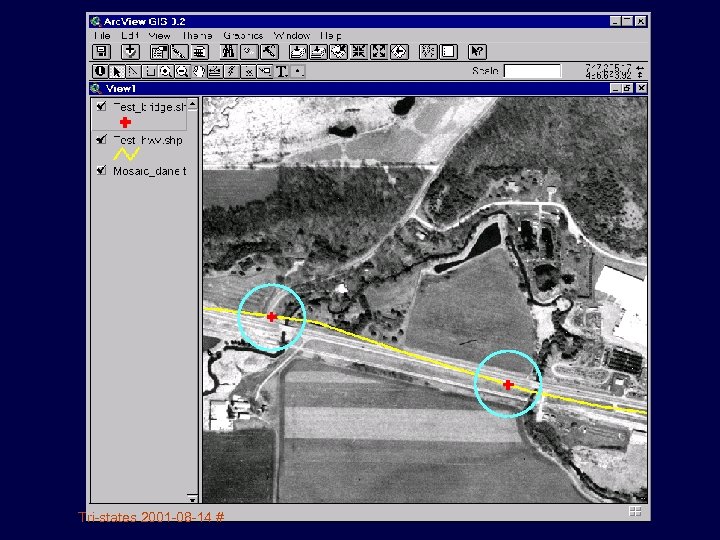Select the Label tool
Image resolution: width=720 pixels, height=540 pixels.
click(x=265, y=72)
